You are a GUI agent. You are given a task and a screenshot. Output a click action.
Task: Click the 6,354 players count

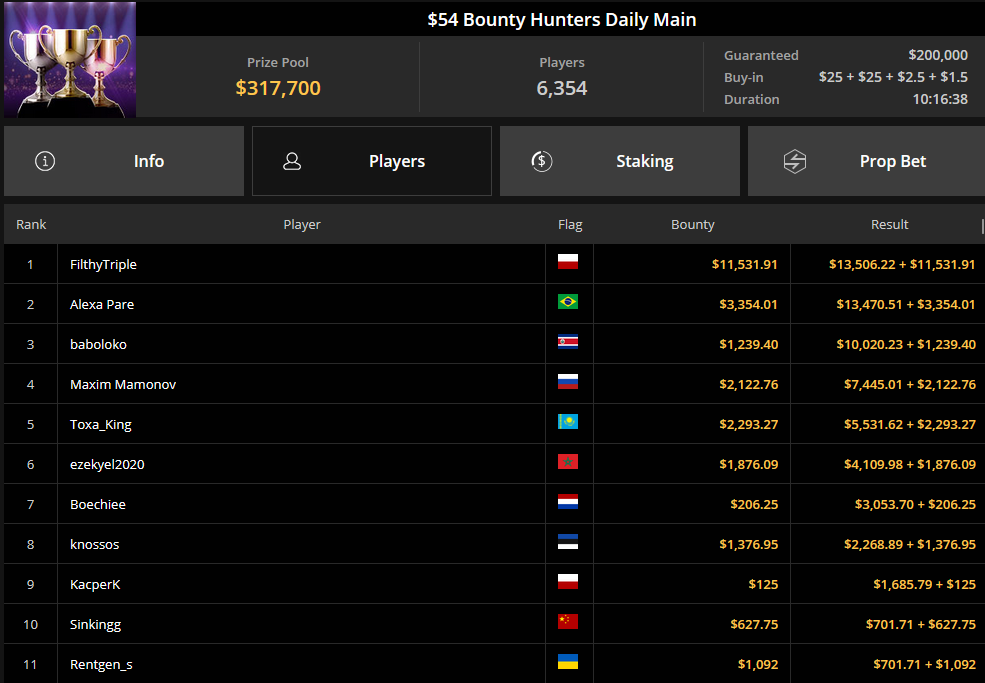(x=562, y=88)
